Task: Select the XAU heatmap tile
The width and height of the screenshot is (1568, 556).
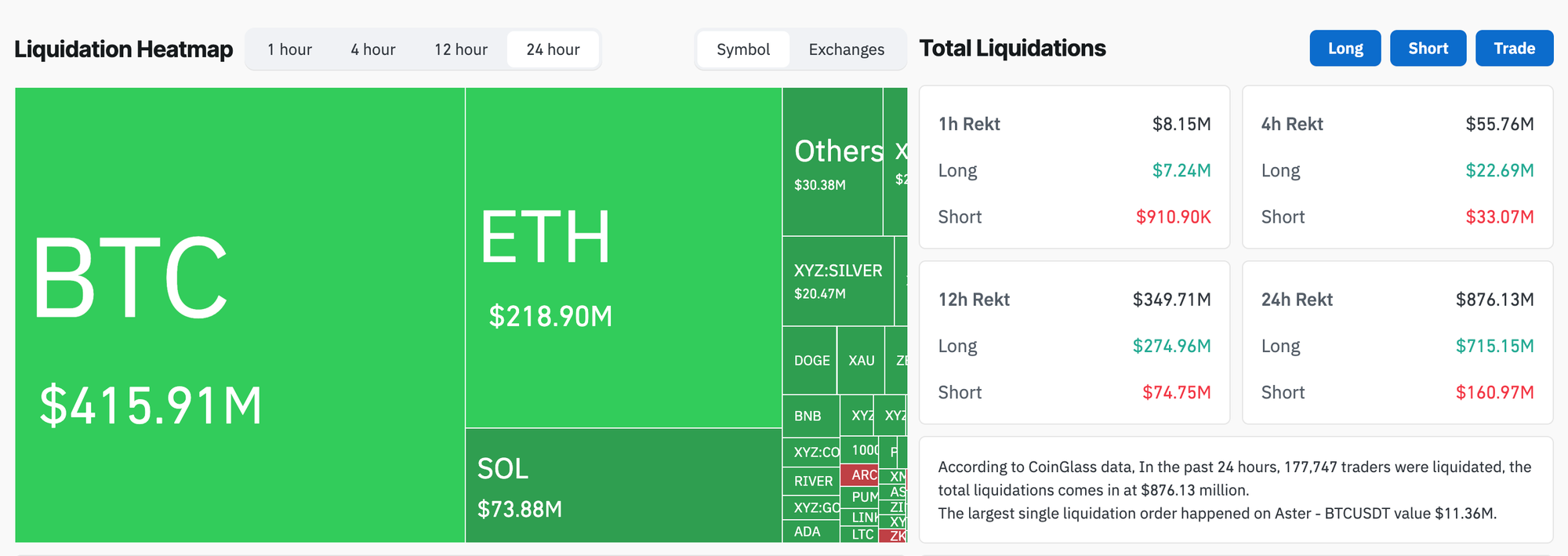Action: coord(861,361)
